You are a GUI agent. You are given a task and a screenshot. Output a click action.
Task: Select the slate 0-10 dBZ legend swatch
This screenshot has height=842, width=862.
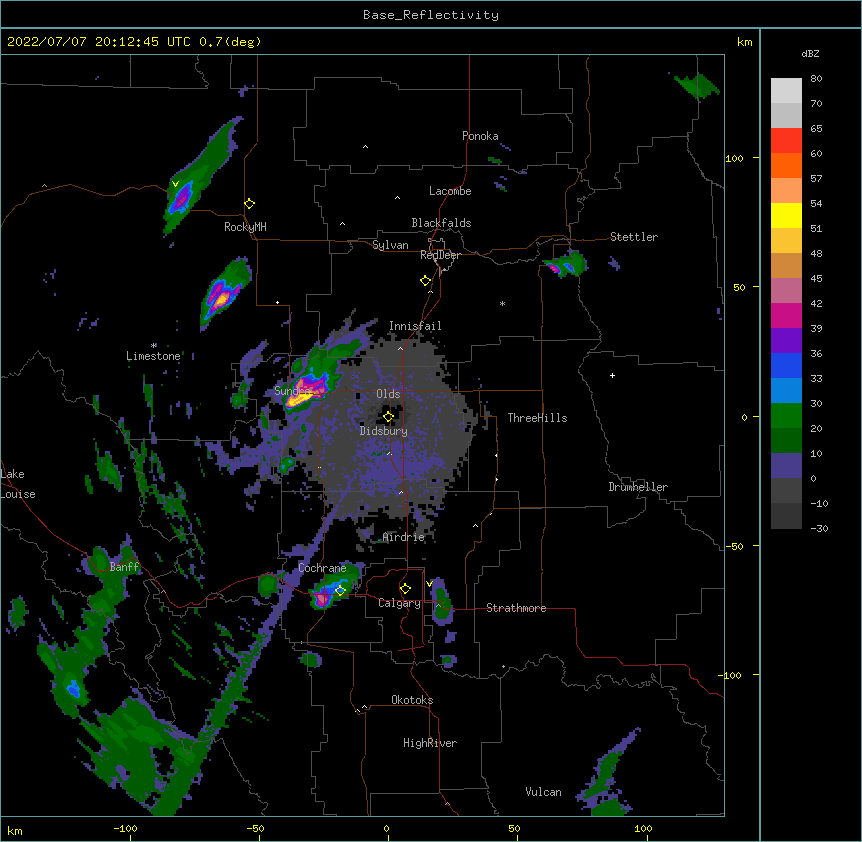click(x=786, y=466)
